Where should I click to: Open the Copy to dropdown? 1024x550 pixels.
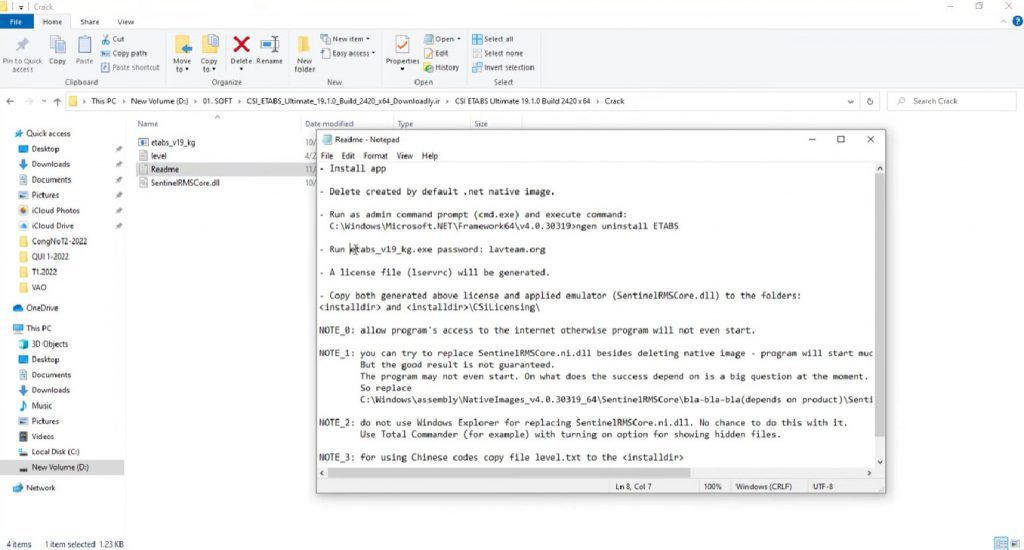point(210,54)
